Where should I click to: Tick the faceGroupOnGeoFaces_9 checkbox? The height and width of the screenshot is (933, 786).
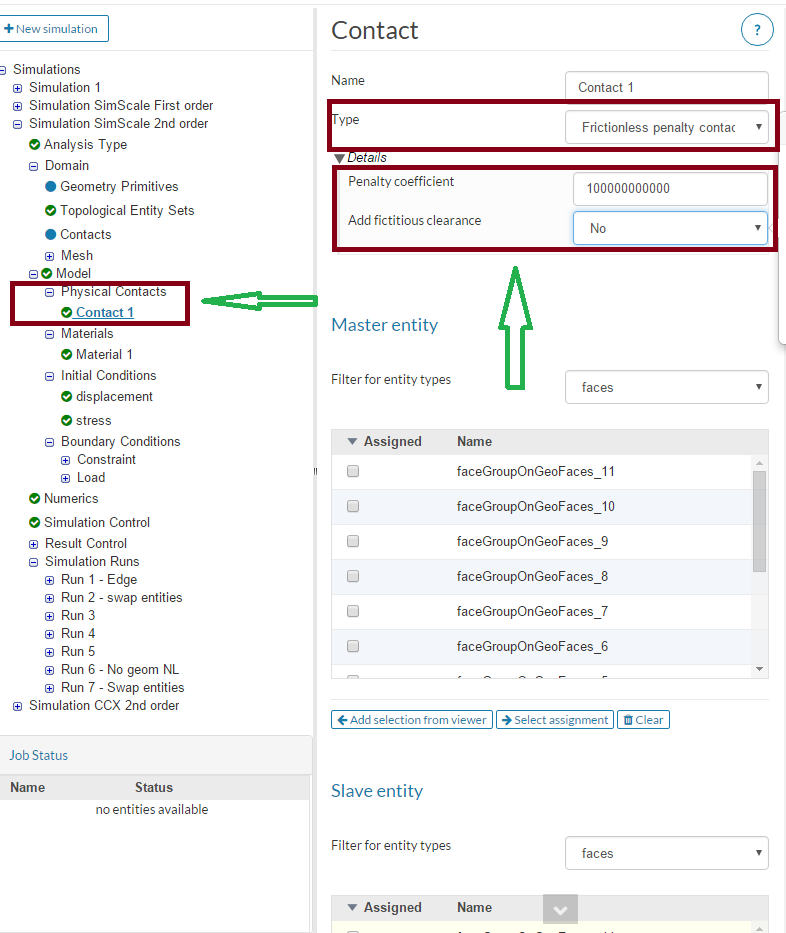tap(353, 542)
